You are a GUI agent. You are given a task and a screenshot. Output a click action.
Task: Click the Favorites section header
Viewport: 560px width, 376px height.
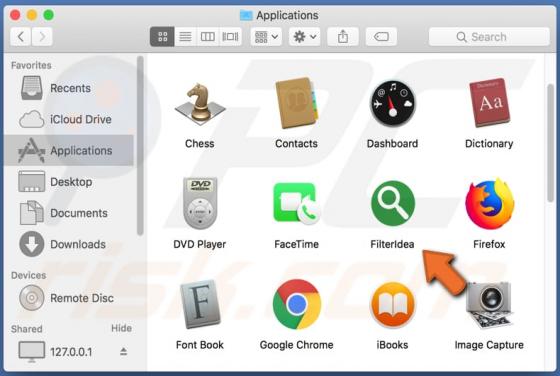[x=31, y=65]
